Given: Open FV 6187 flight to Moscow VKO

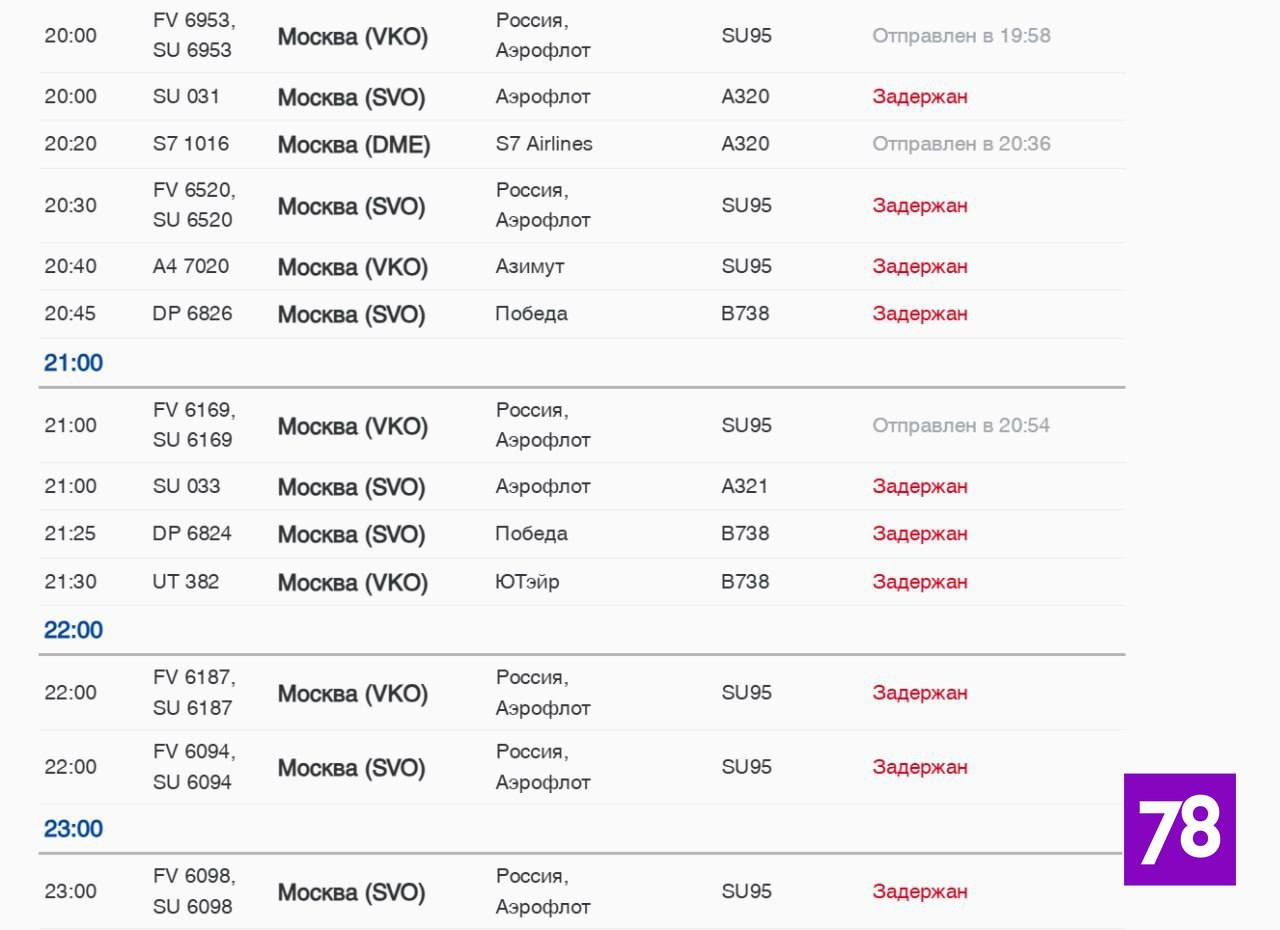Looking at the screenshot, I should click(352, 694).
